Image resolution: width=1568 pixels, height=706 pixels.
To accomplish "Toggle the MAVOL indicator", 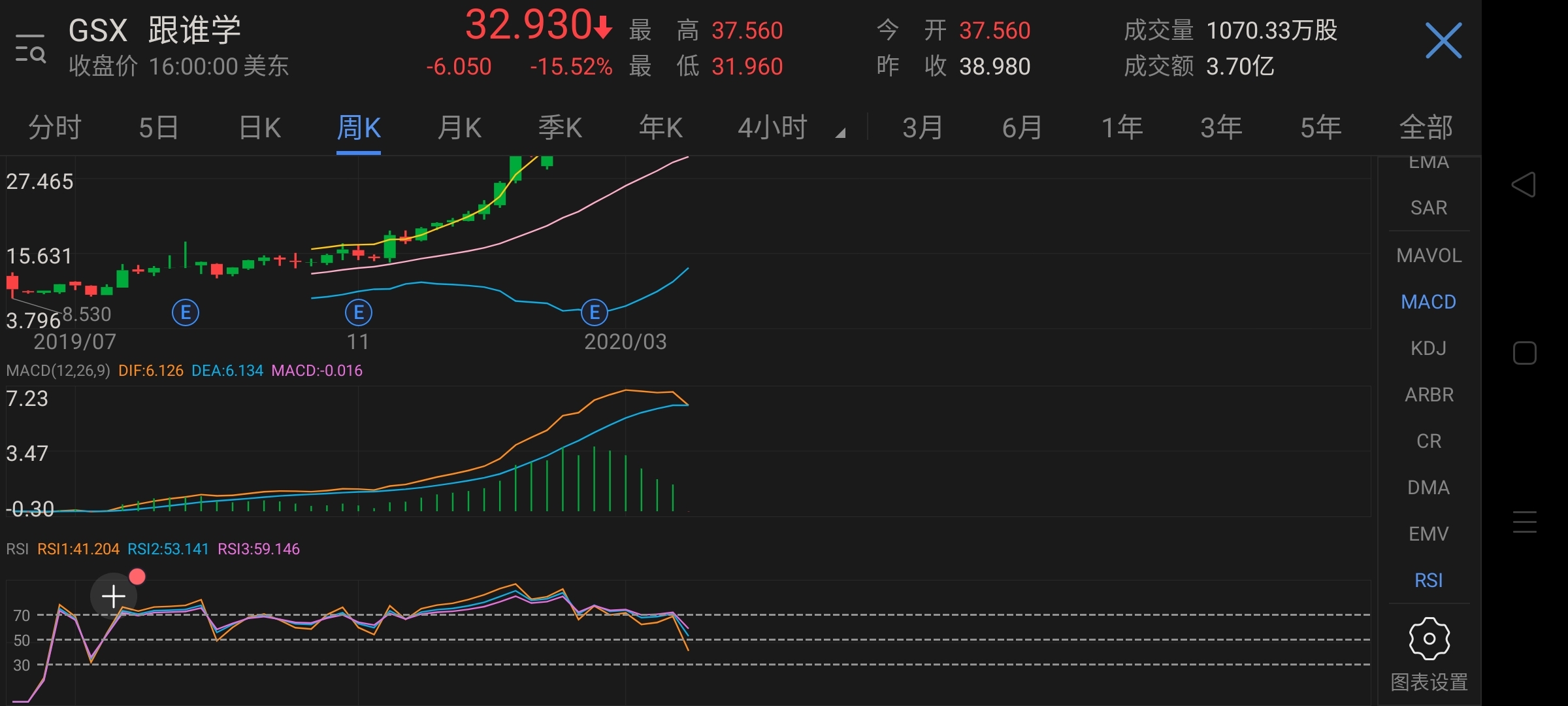I will tap(1429, 255).
